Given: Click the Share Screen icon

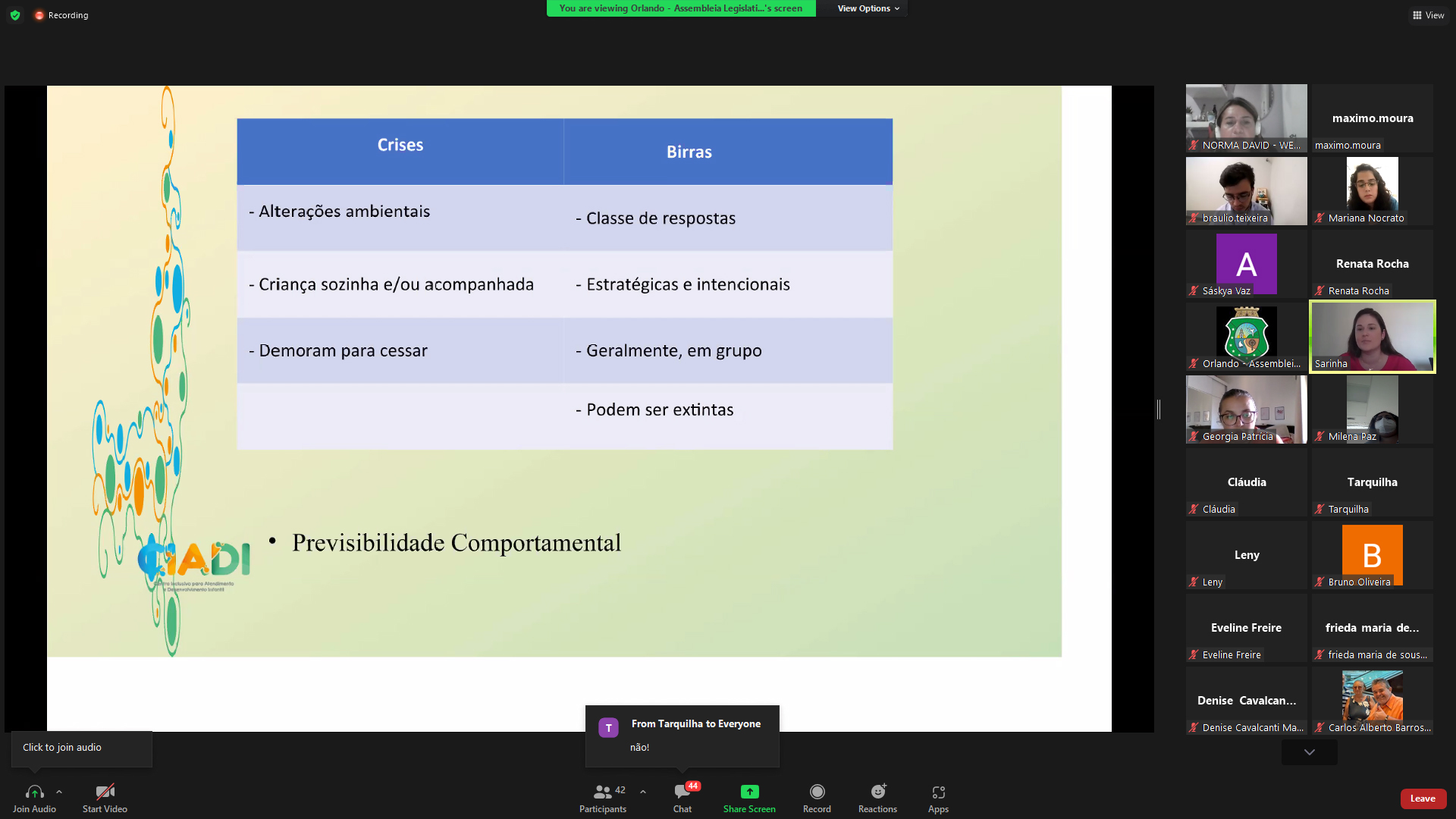Looking at the screenshot, I should (749, 792).
